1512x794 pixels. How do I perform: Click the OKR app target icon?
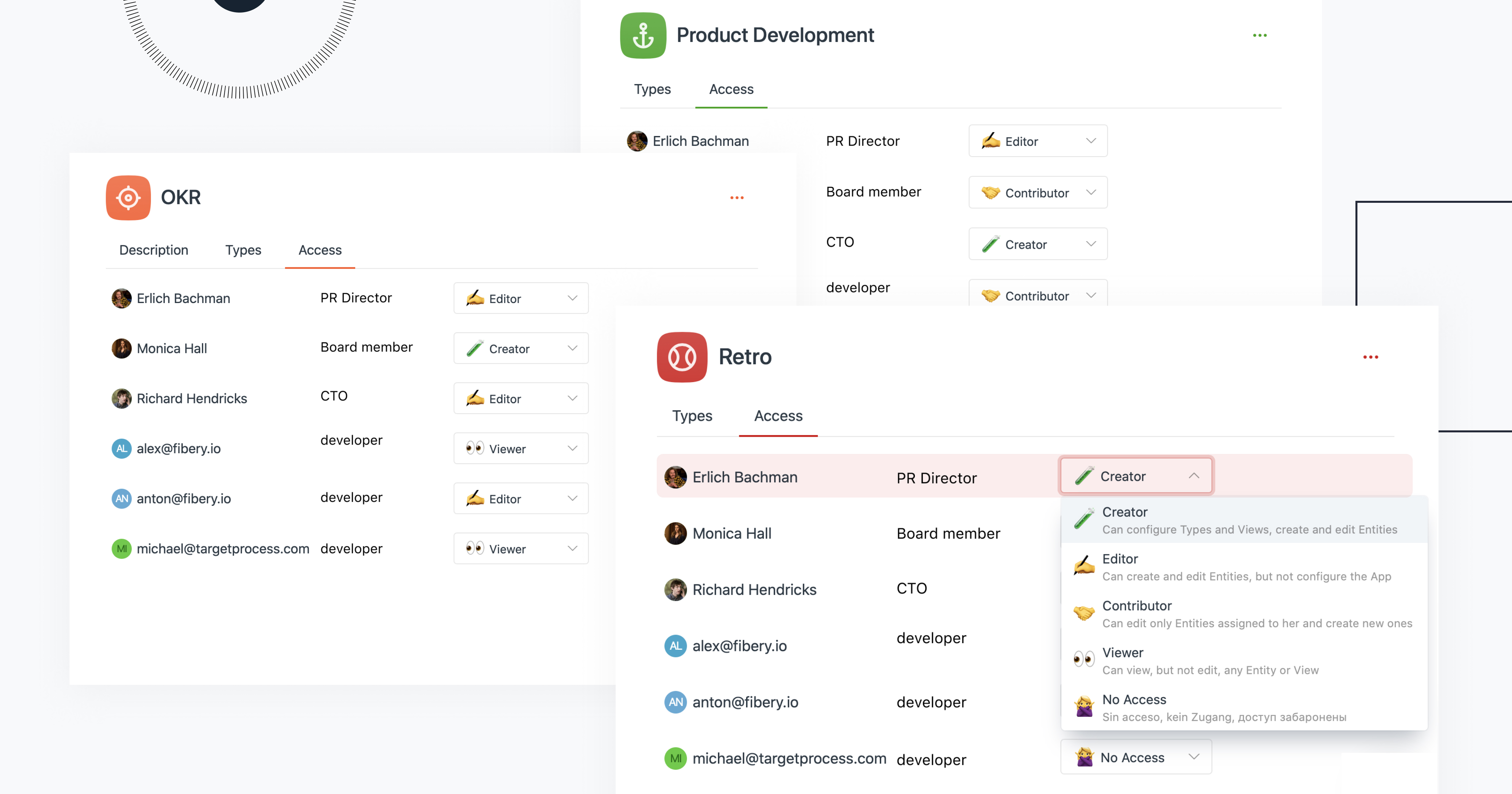[128, 198]
